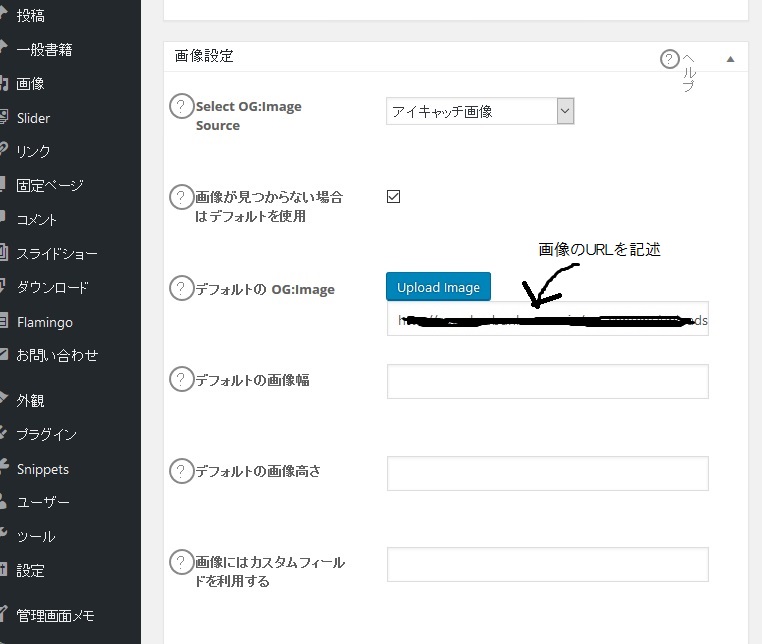Click the デフォルトの画像幅 input field
The height and width of the screenshot is (644, 762).
pos(547,381)
